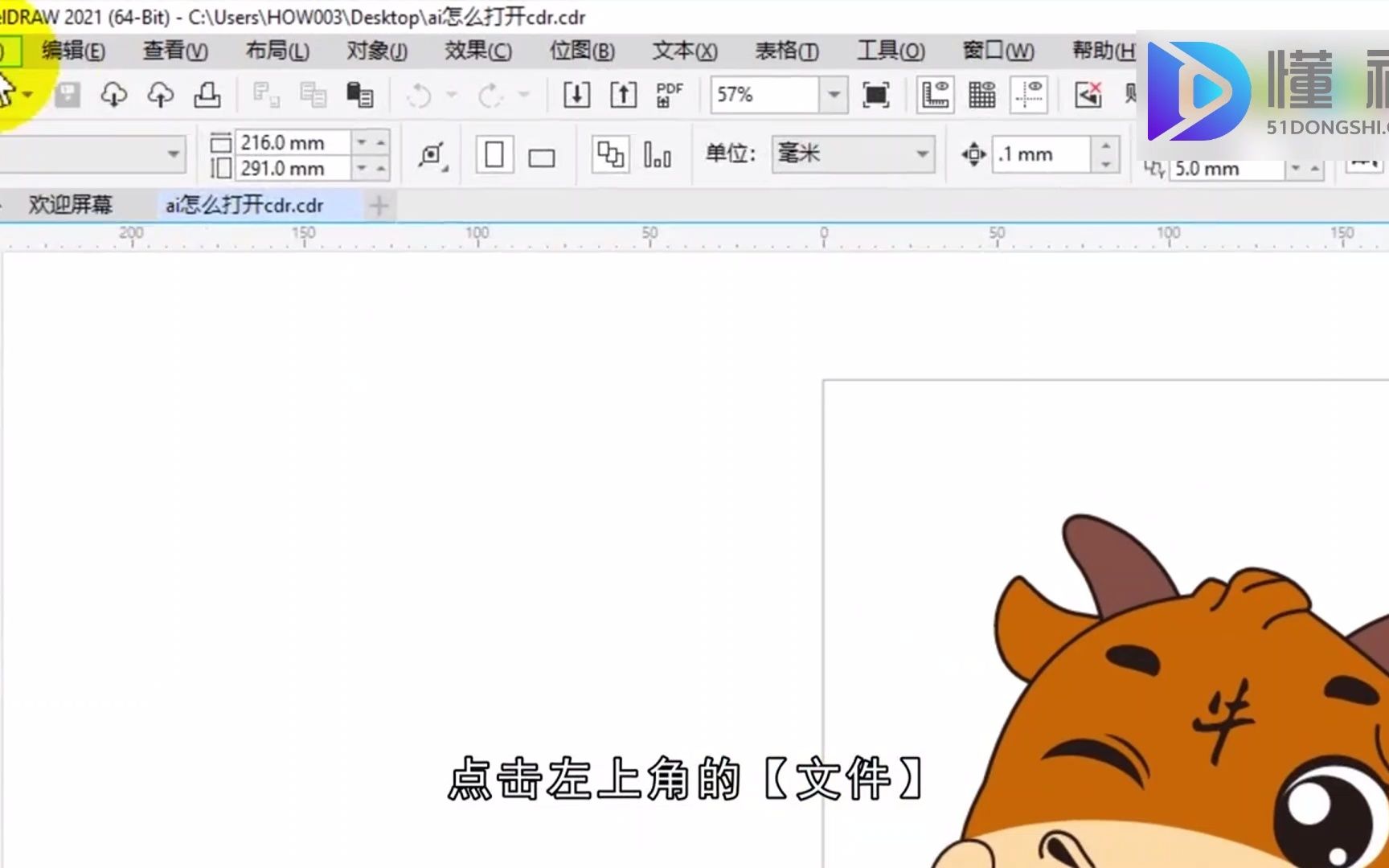Image resolution: width=1389 pixels, height=868 pixels.
Task: Switch to the 欢迎屏幕 tab
Action: [x=71, y=205]
